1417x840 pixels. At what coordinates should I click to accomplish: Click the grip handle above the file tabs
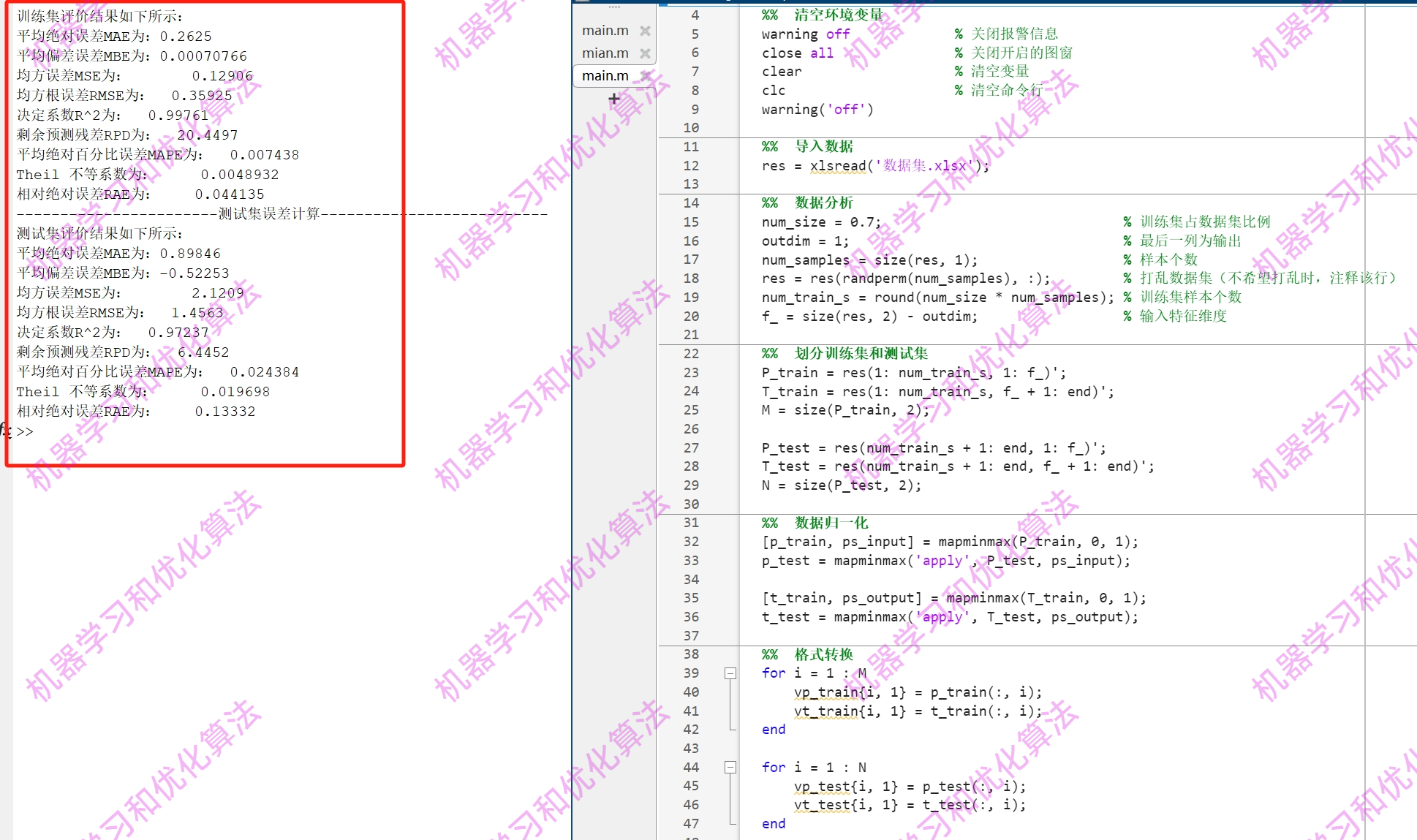(614, 7)
